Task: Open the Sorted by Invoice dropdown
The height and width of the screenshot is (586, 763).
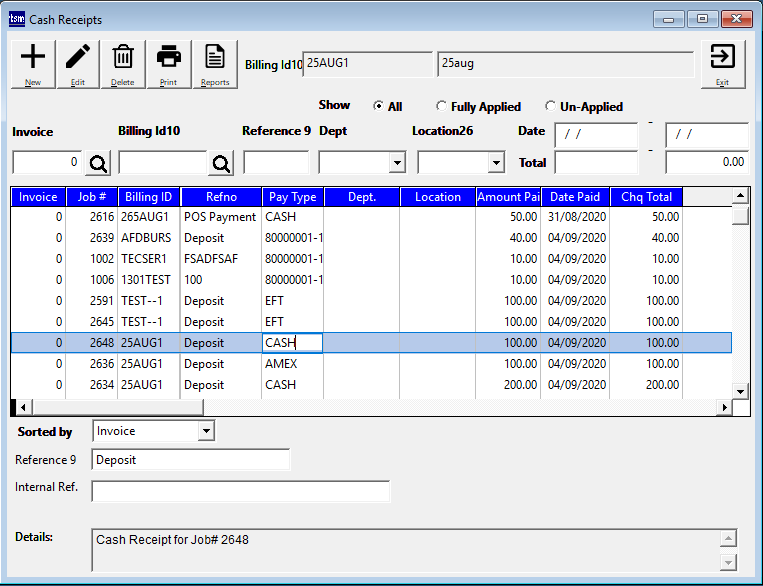Action: pos(206,431)
